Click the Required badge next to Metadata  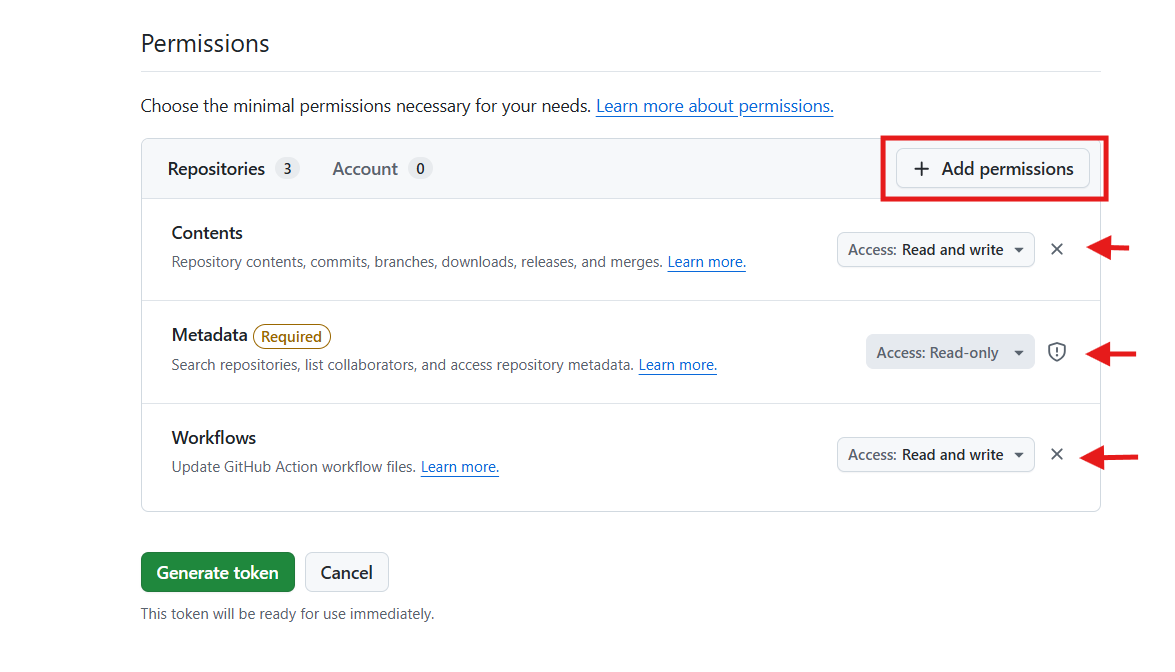(x=292, y=336)
